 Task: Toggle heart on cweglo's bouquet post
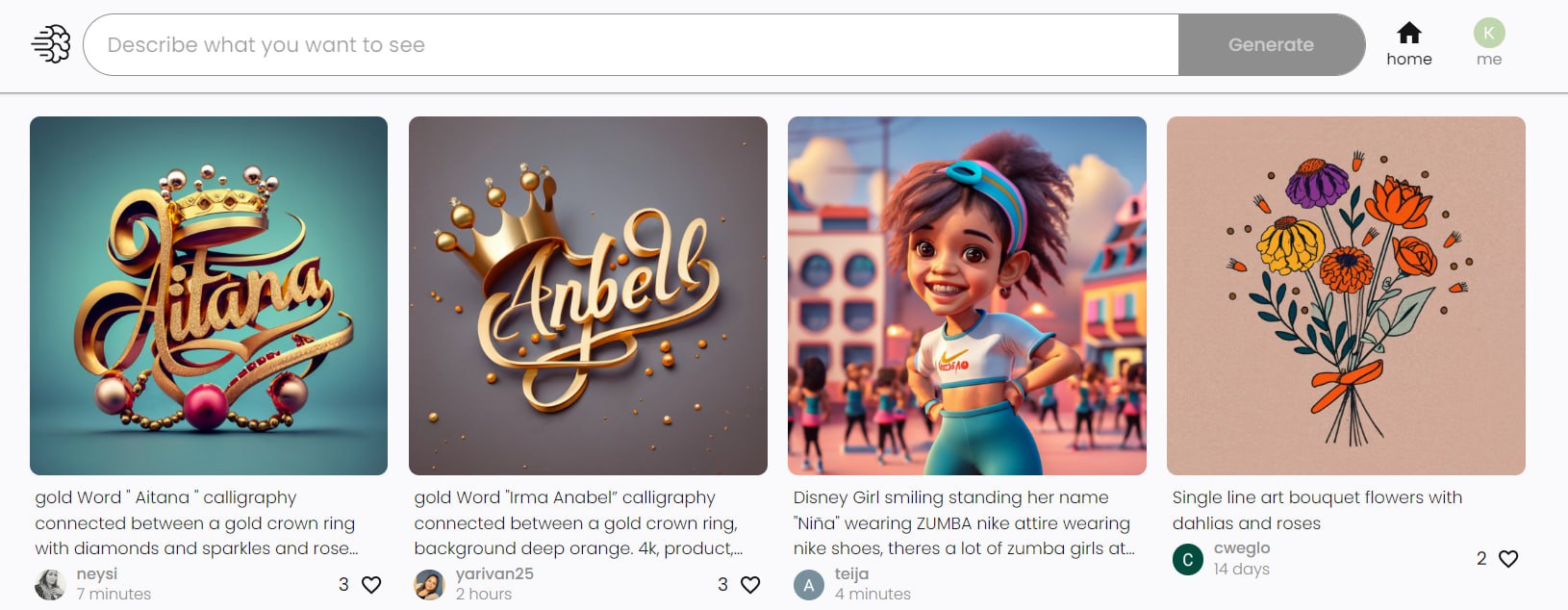pos(1508,558)
